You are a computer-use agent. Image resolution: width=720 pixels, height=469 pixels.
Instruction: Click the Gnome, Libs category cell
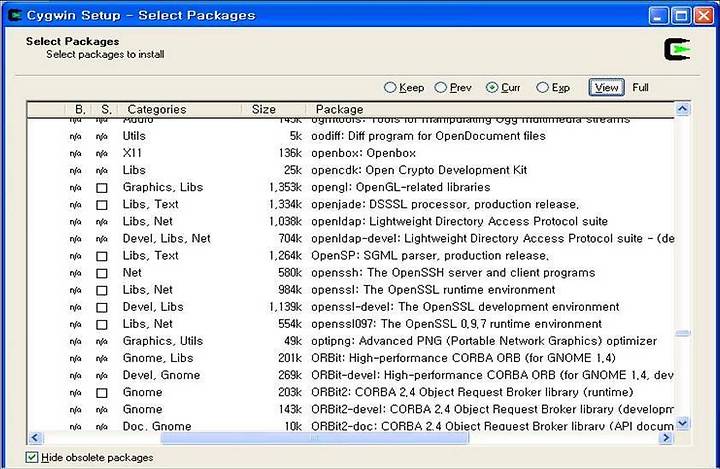[158, 358]
